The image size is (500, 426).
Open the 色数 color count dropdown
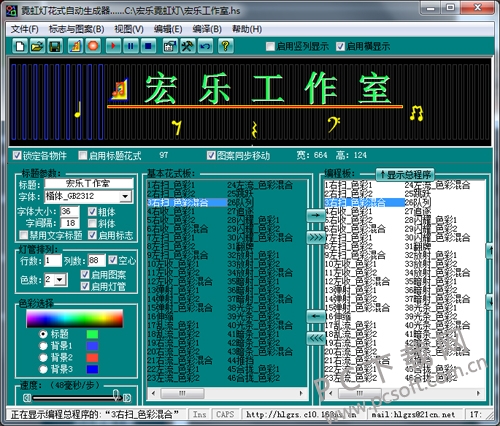click(x=60, y=279)
